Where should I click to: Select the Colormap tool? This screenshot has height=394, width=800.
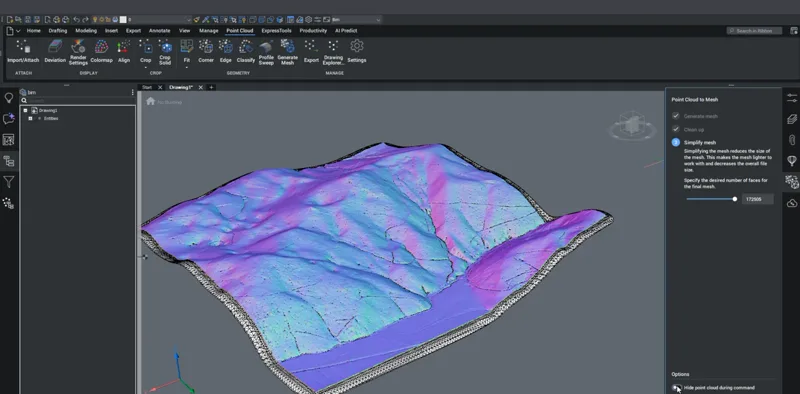[x=102, y=52]
